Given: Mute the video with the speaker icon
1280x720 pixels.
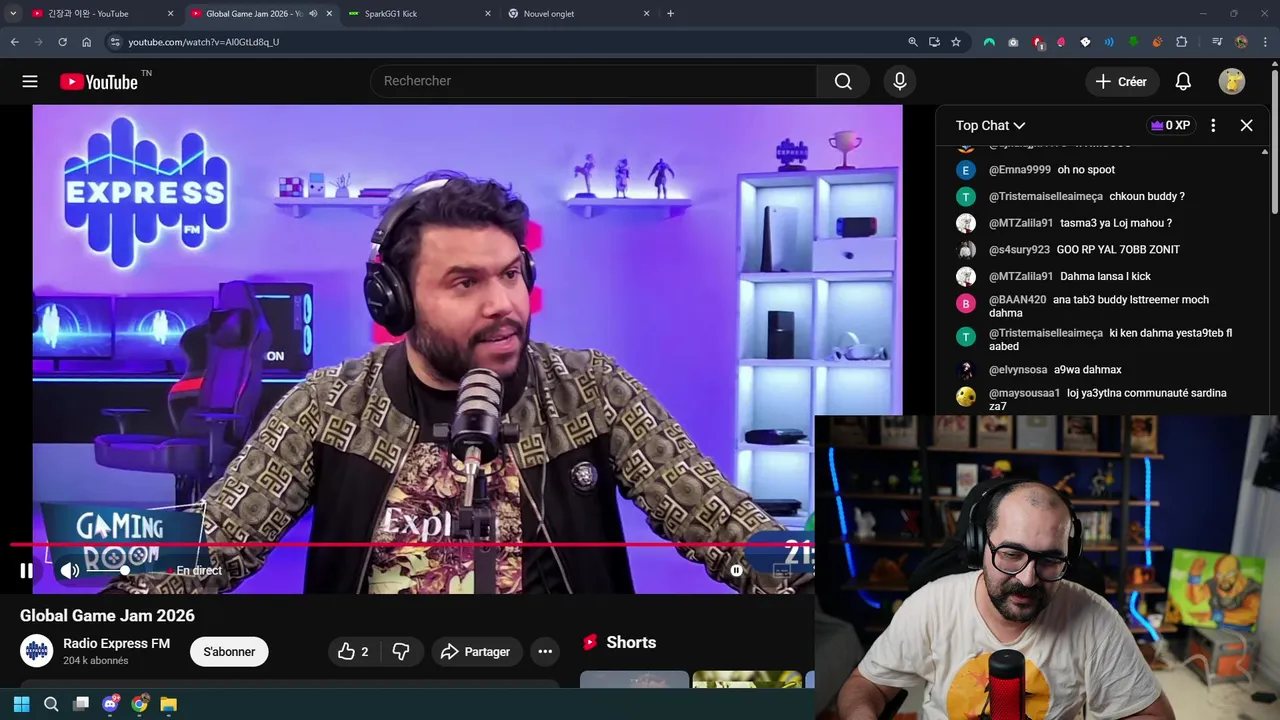Looking at the screenshot, I should [x=69, y=571].
